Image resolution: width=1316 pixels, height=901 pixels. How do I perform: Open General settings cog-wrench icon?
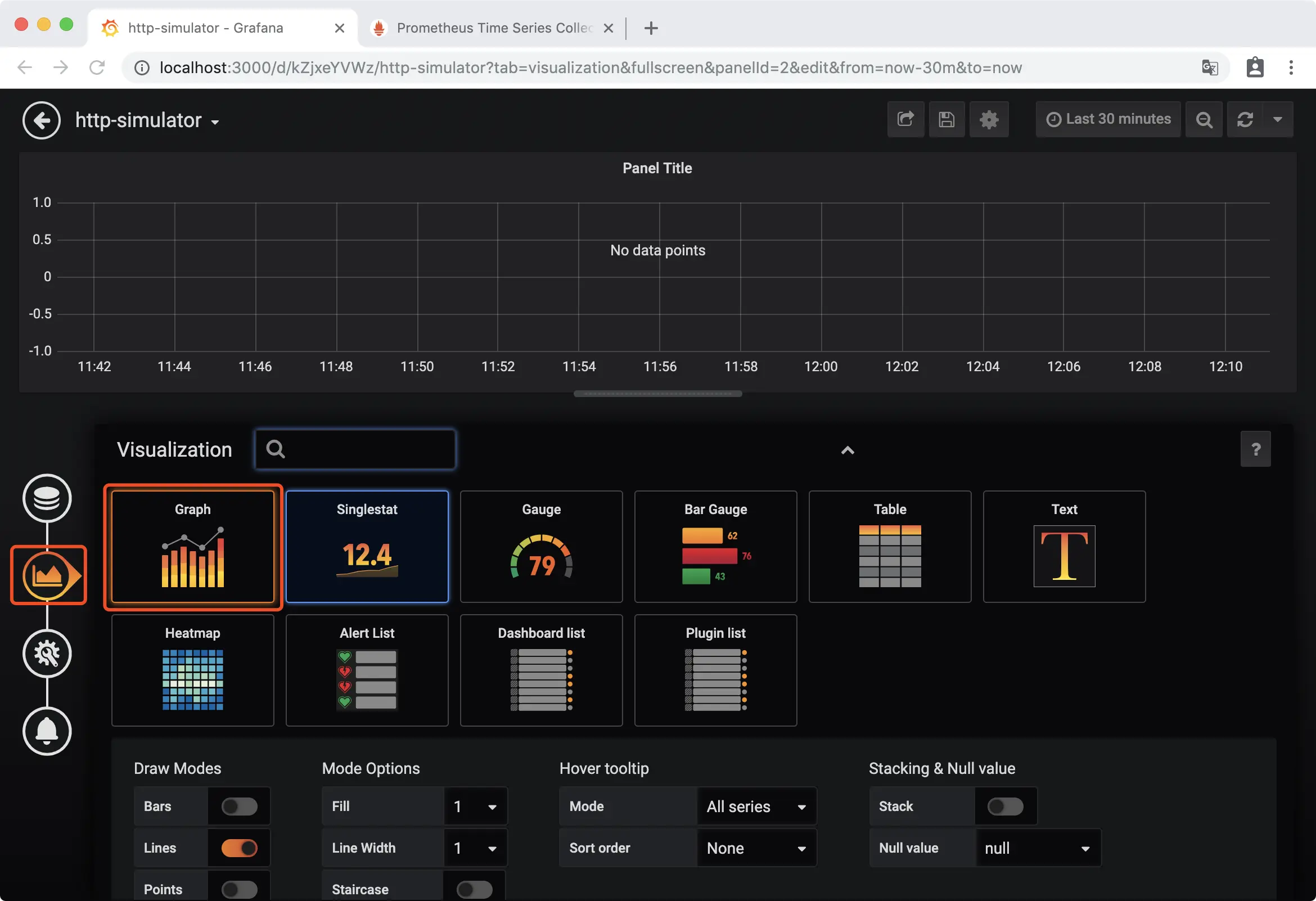pos(47,654)
